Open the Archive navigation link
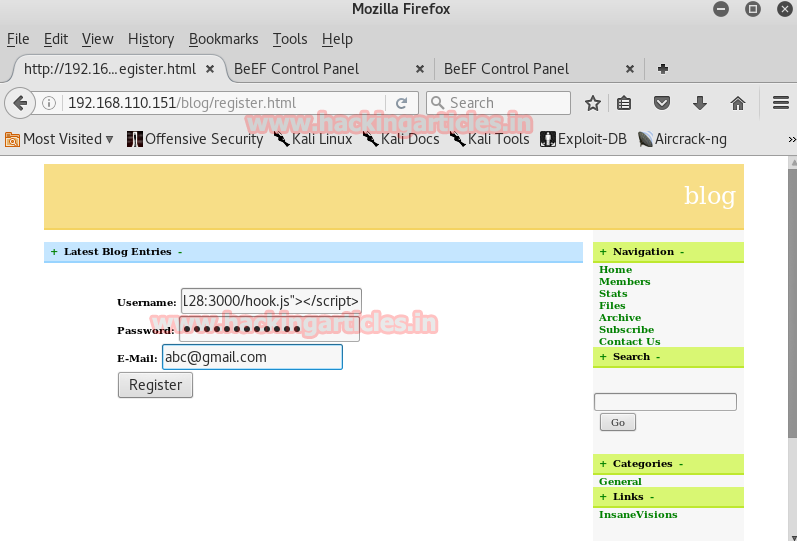The image size is (797, 541). (x=620, y=318)
